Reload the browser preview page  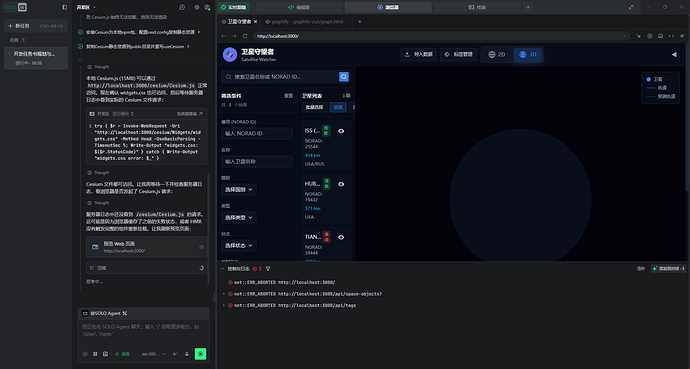tap(245, 36)
